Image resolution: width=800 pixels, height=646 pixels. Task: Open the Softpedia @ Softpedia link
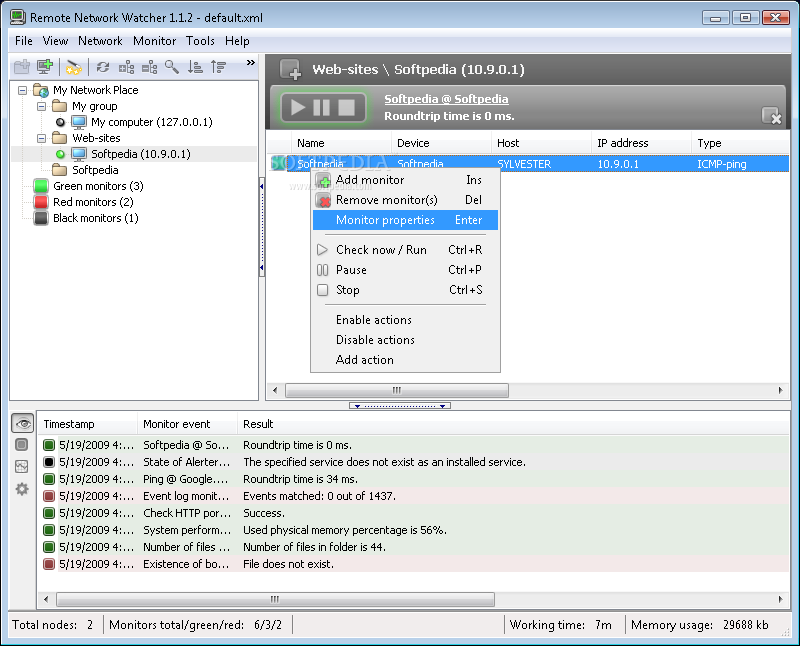pos(446,99)
